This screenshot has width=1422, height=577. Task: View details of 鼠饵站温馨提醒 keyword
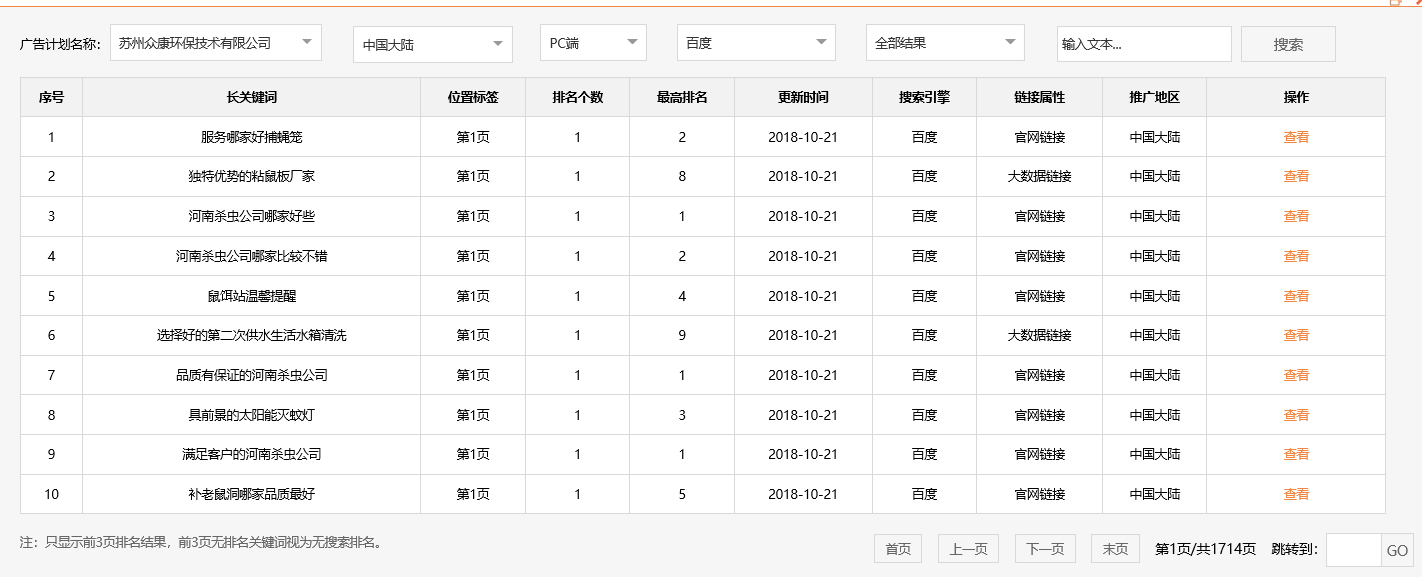pyautogui.click(x=1296, y=295)
